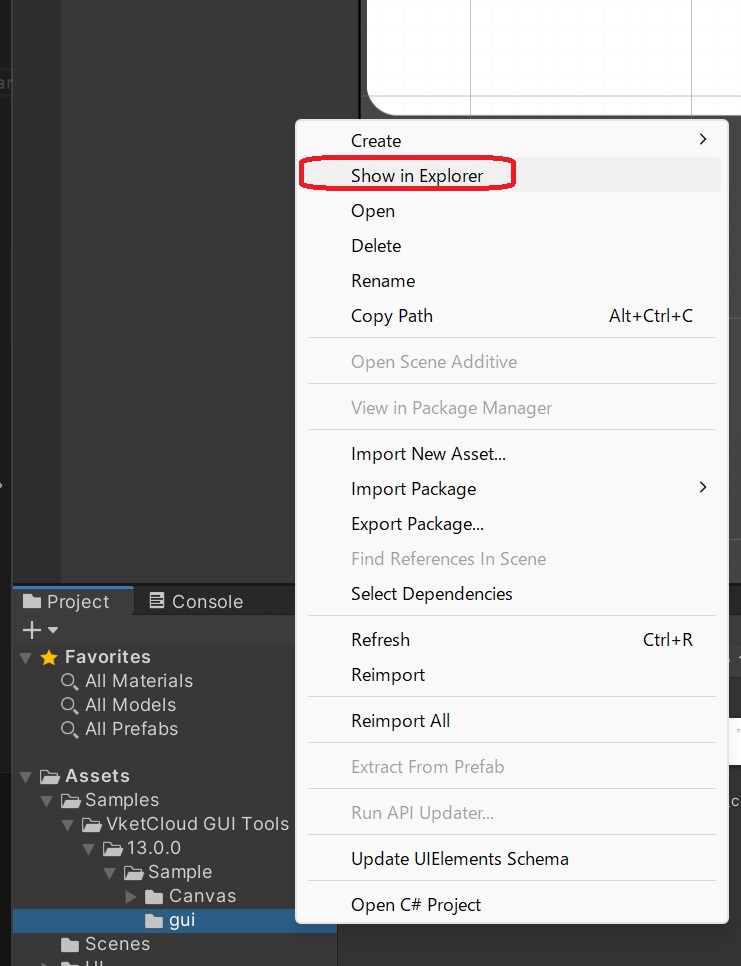The width and height of the screenshot is (741, 966).
Task: Expand the Canvas folder arrow
Action: pos(130,896)
